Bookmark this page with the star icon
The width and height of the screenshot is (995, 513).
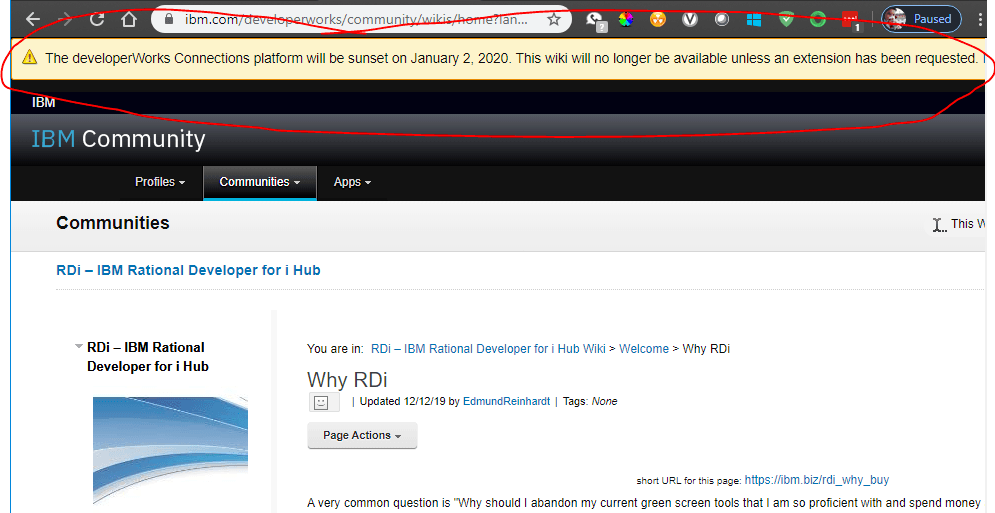pos(554,19)
